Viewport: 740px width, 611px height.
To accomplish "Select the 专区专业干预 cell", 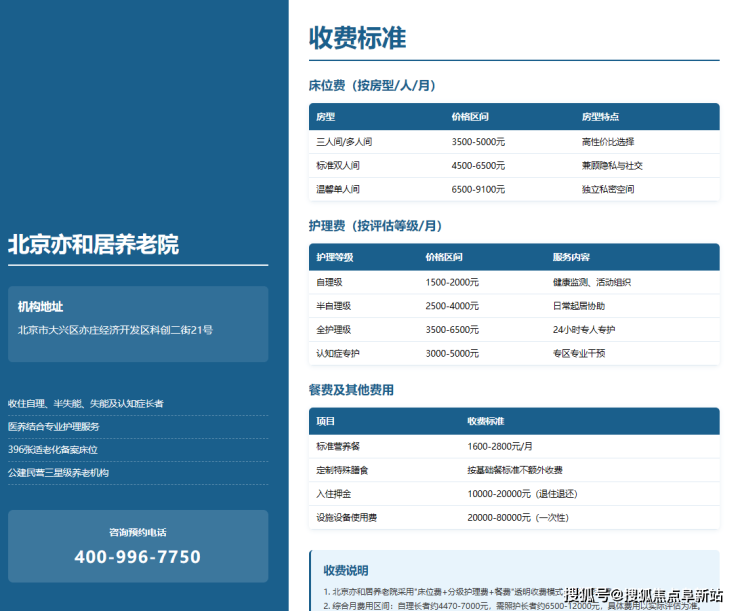I will (579, 353).
